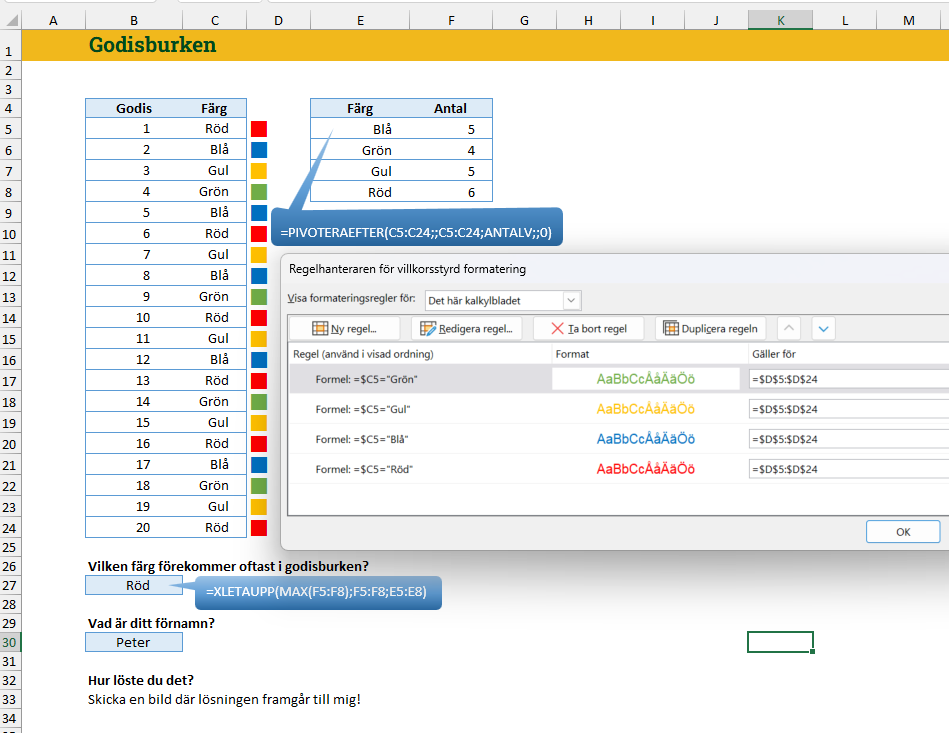
Task: Select the active cell K30
Action: (x=780, y=642)
